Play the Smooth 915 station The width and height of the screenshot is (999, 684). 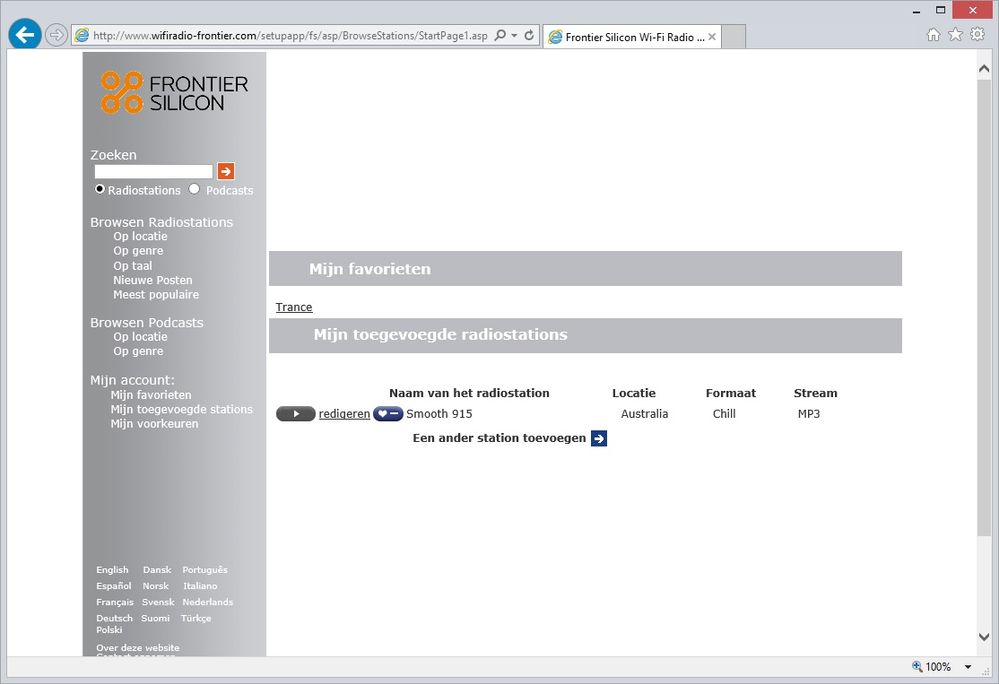(x=296, y=414)
